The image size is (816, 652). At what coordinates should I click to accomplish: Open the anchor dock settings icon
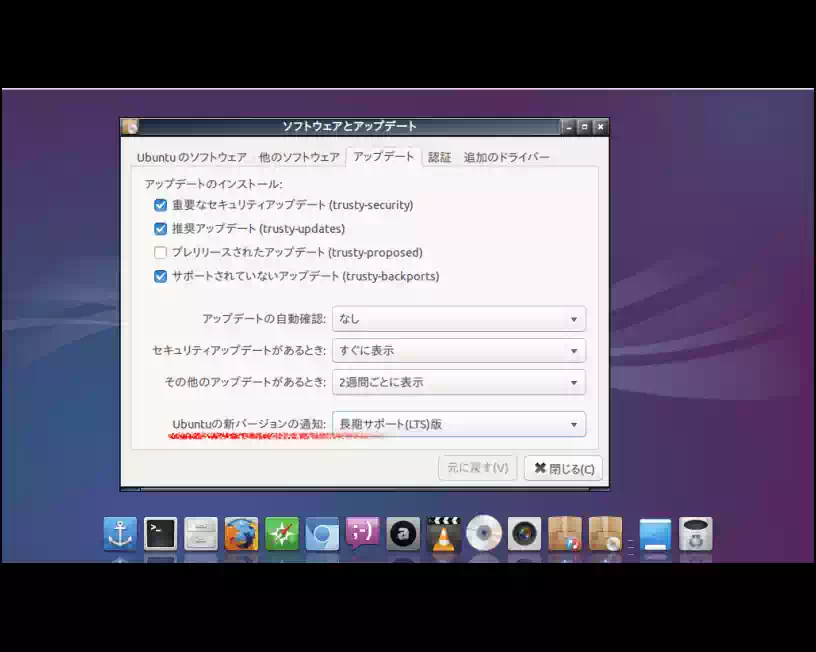pos(120,533)
